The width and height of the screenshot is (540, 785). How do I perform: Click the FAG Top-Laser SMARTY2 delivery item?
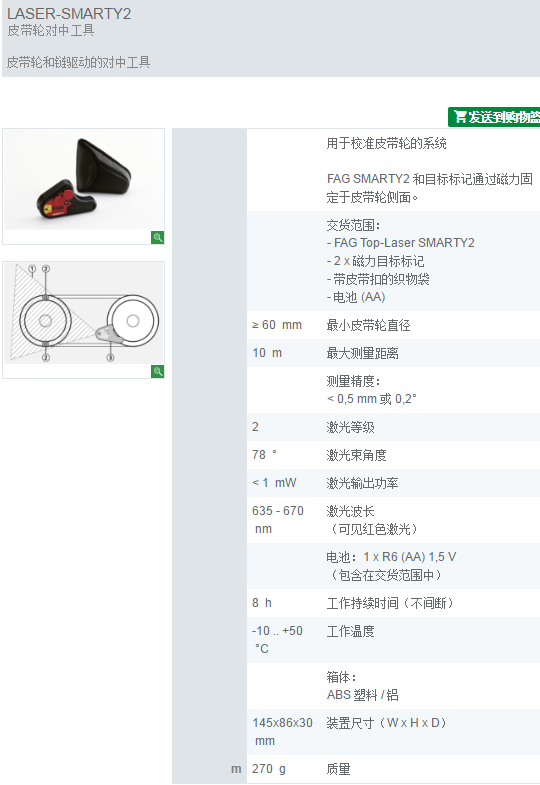click(400, 243)
